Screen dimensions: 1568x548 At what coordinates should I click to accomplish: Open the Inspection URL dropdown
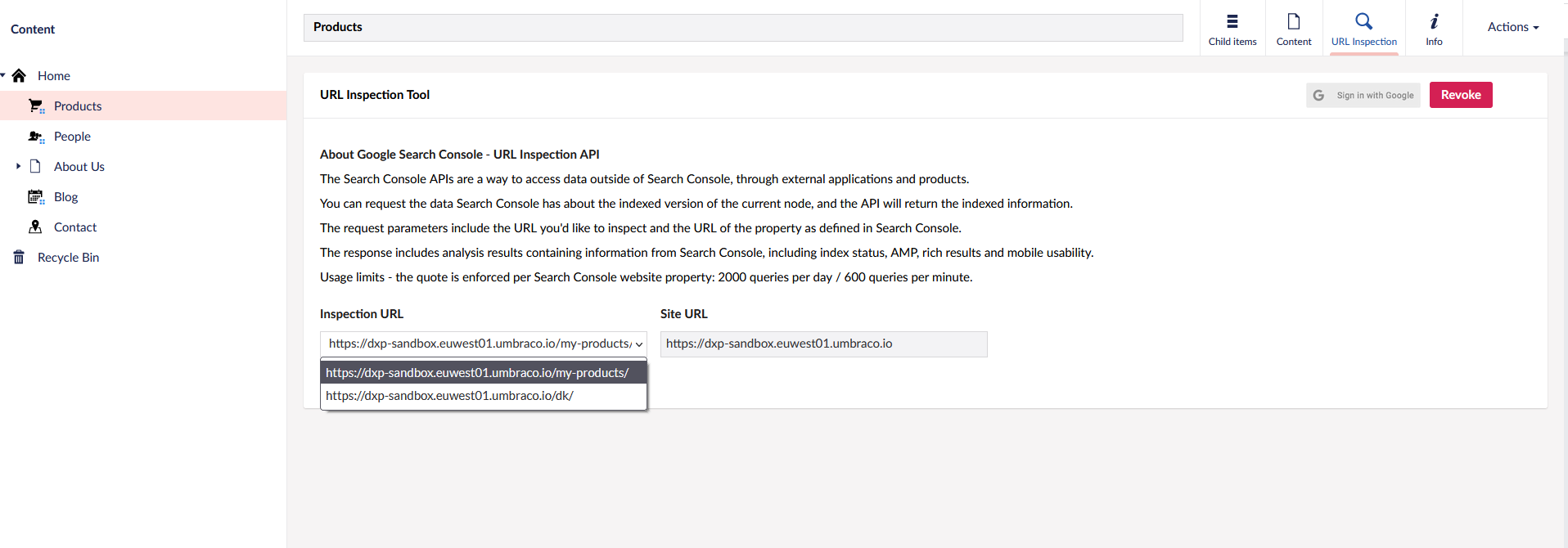point(484,344)
